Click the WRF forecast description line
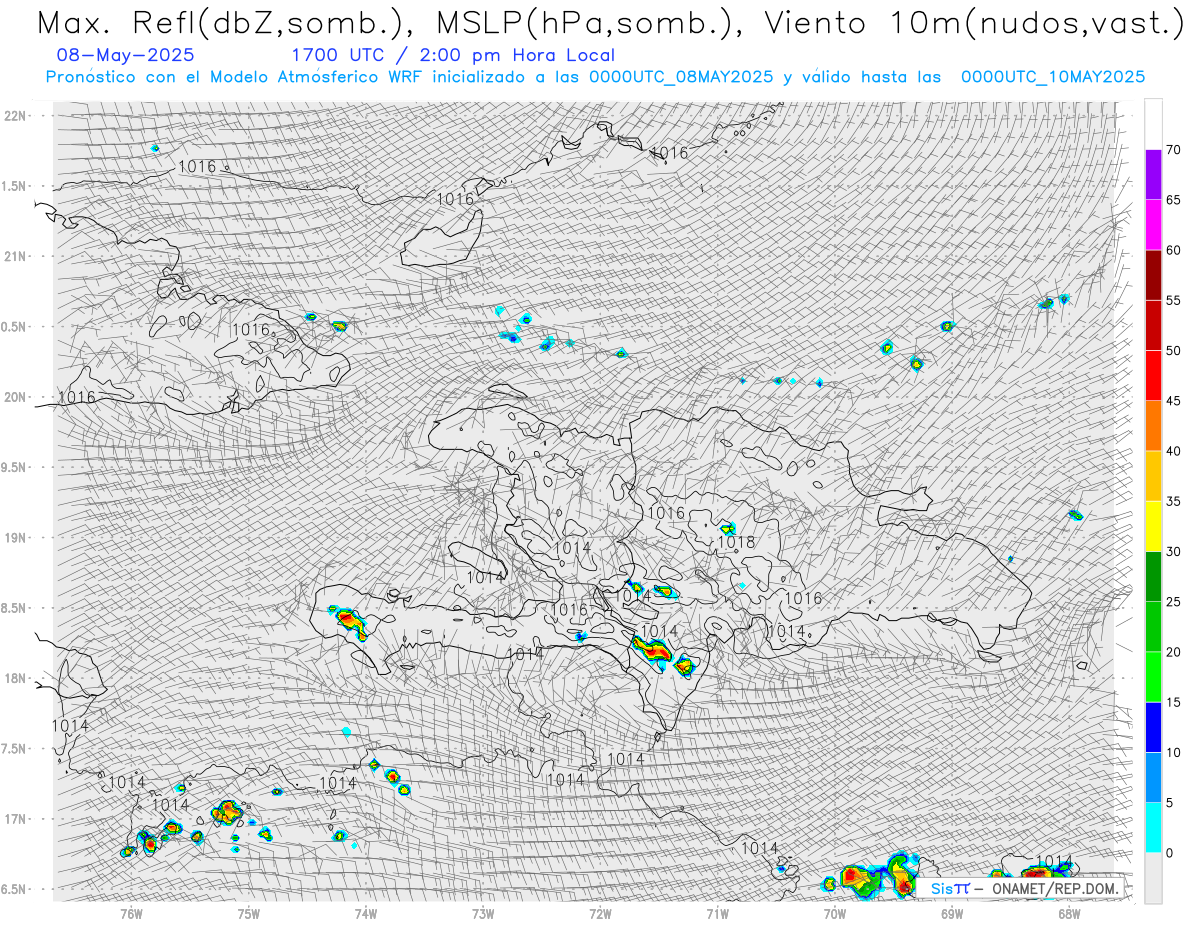This screenshot has height=927, width=1200. click(595, 77)
